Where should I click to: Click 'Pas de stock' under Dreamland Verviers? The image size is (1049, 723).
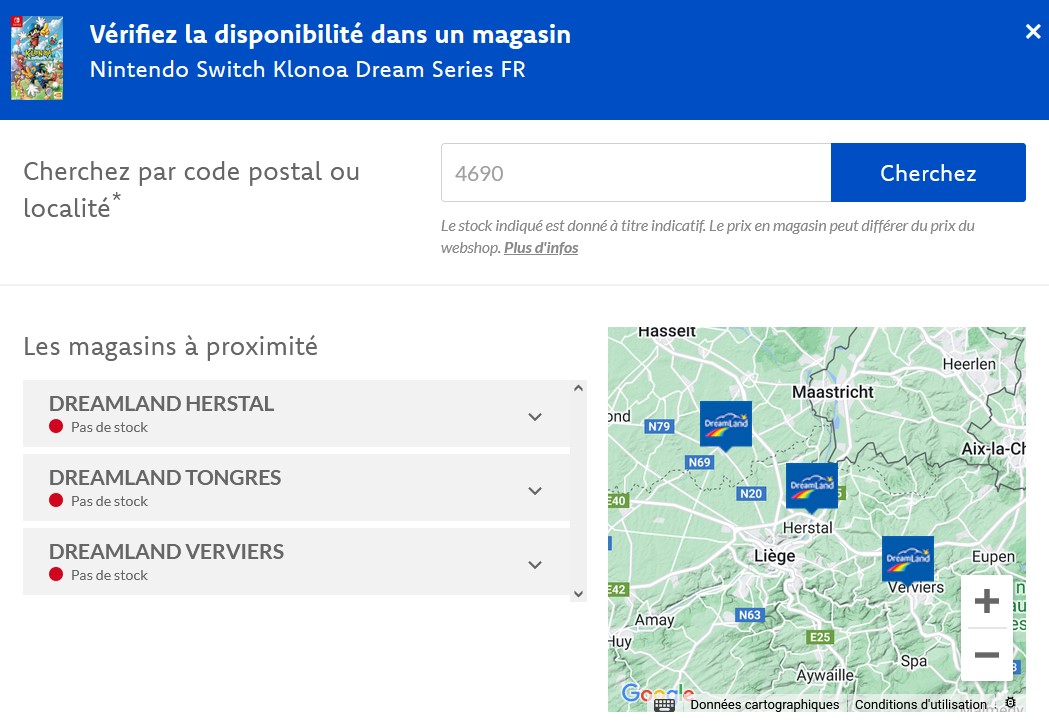point(109,575)
